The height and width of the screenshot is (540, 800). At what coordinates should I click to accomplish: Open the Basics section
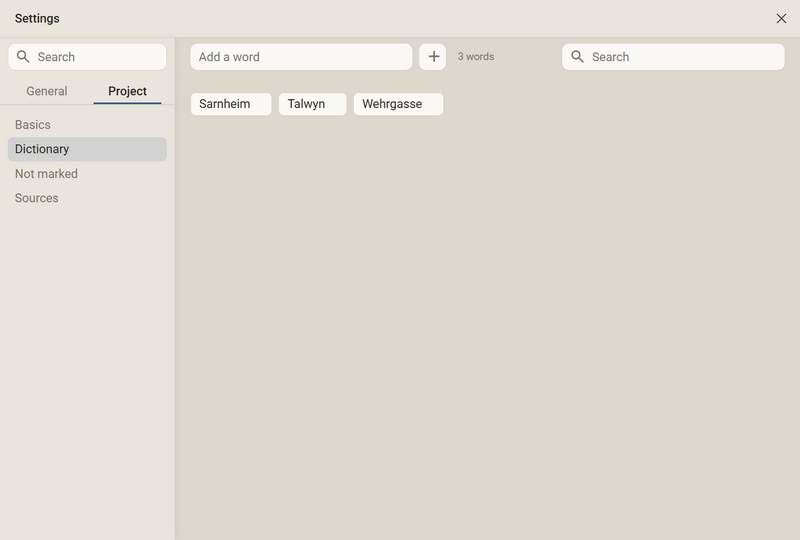[87, 125]
